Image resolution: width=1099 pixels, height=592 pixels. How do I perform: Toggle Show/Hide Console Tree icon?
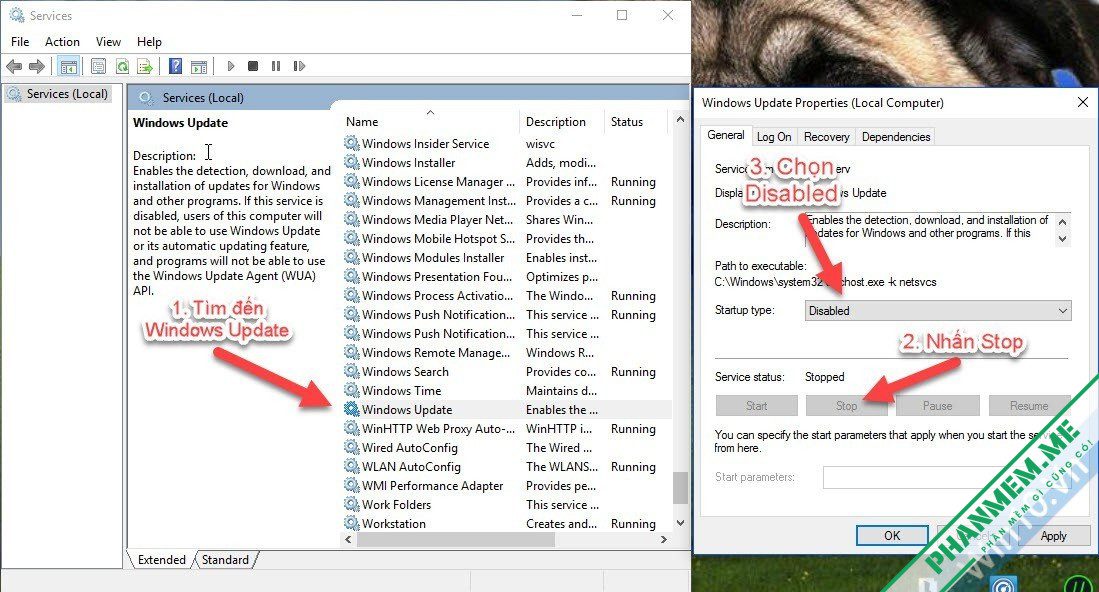tap(68, 67)
